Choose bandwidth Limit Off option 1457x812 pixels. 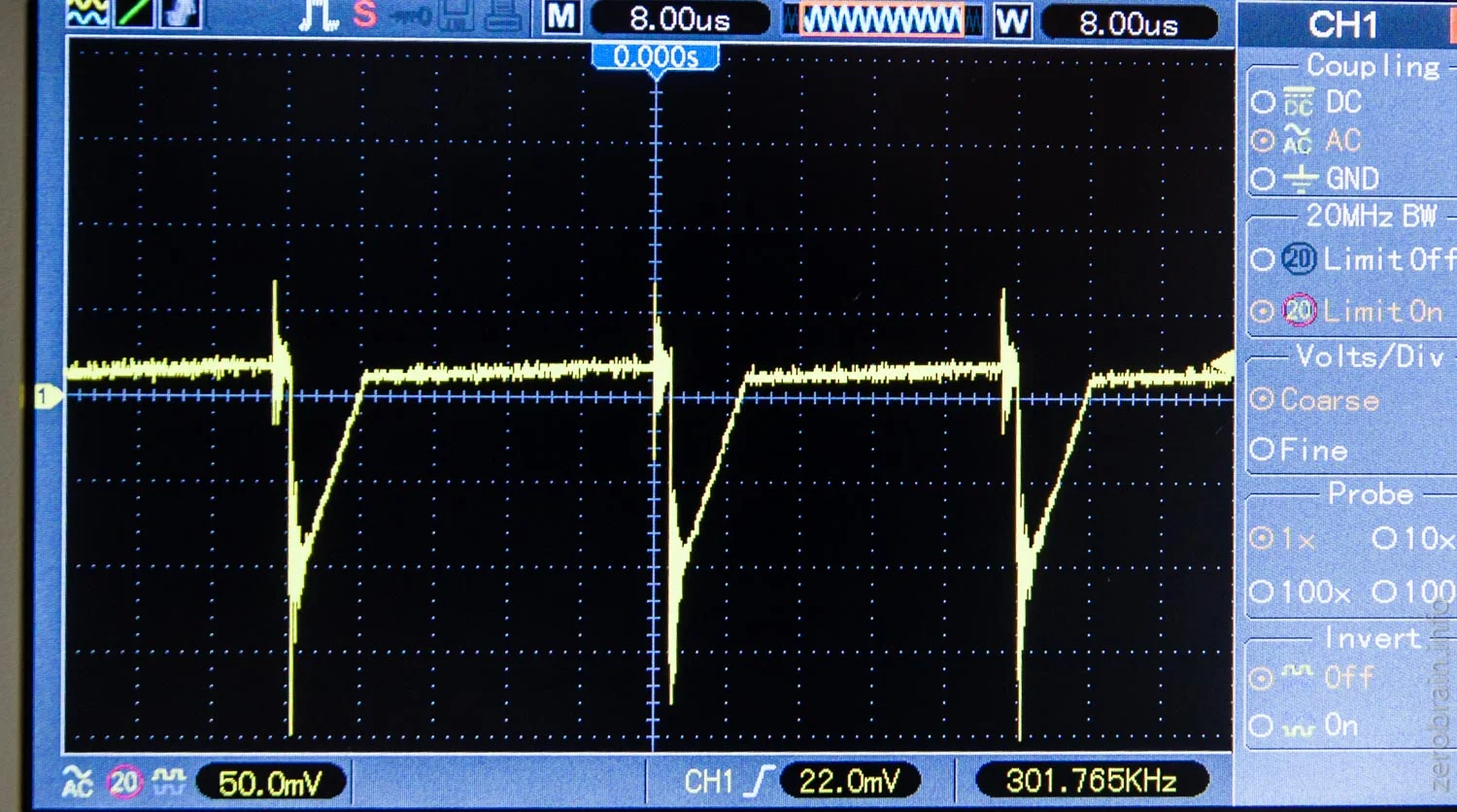[x=1262, y=259]
